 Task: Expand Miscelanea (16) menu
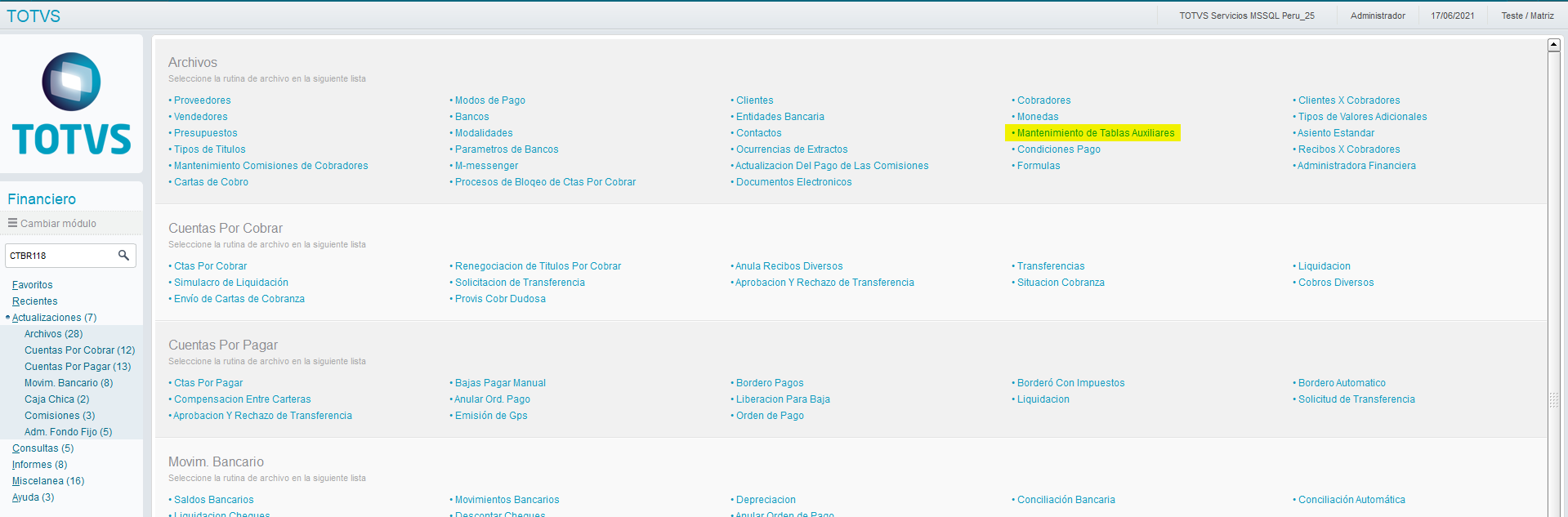coord(48,481)
